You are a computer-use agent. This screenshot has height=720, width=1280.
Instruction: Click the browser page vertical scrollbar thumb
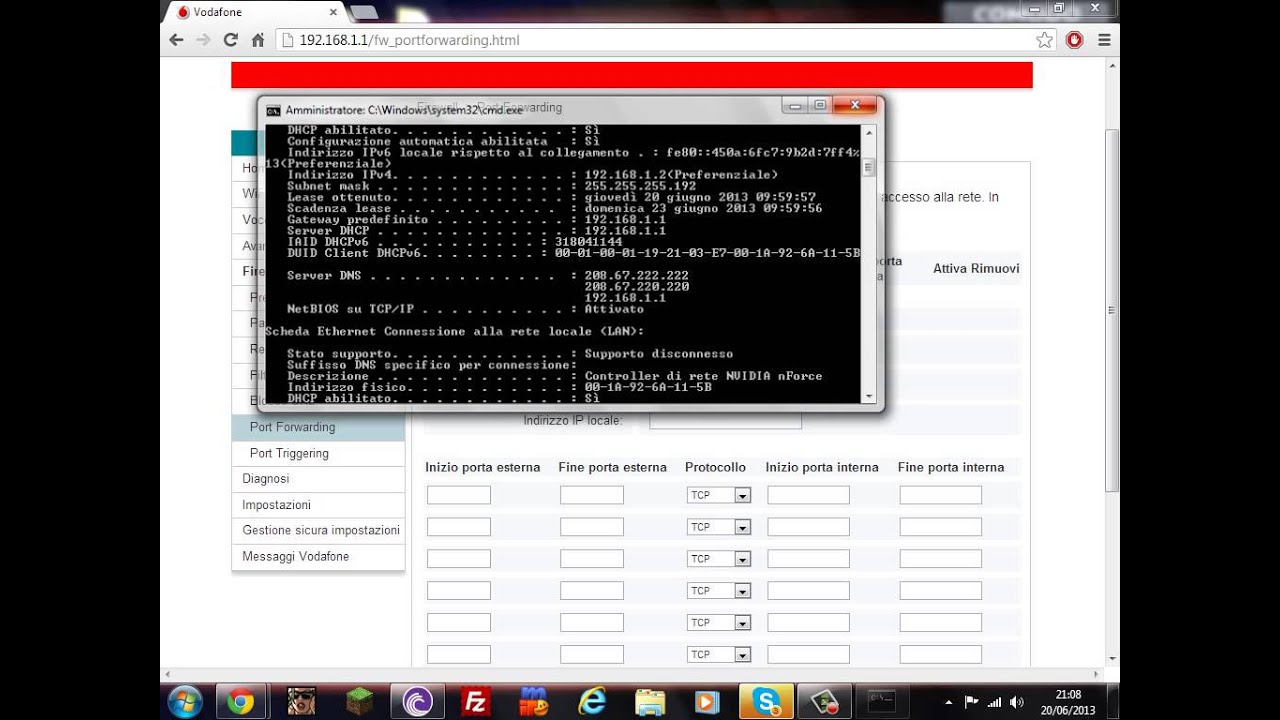coord(1112,310)
